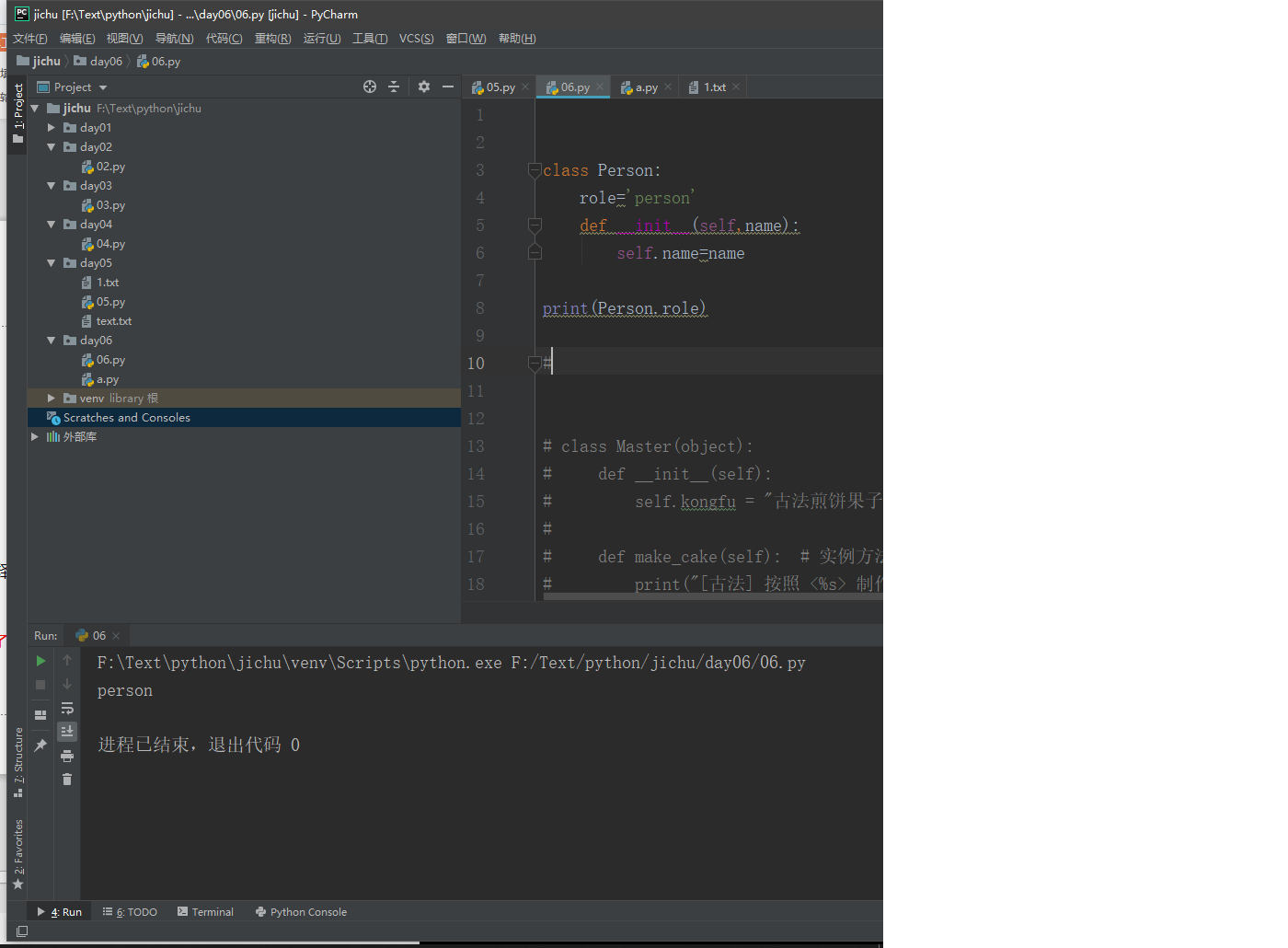Screen dimensions: 1288x948
Task: Click the print output icon
Action: click(x=67, y=756)
